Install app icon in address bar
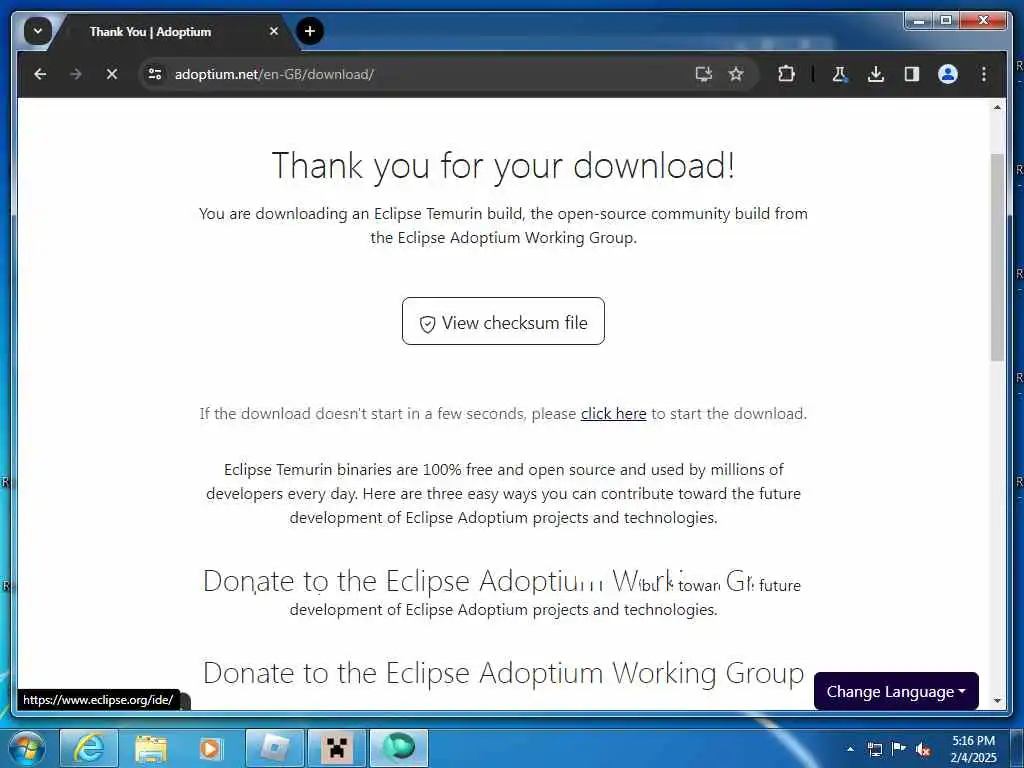Screen dimensions: 1024x768 pyautogui.click(x=703, y=74)
